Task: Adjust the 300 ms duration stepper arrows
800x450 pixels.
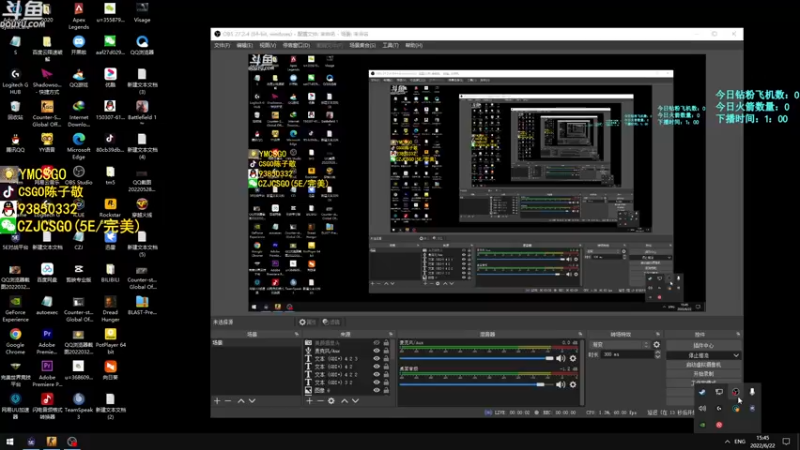Action: tap(657, 354)
